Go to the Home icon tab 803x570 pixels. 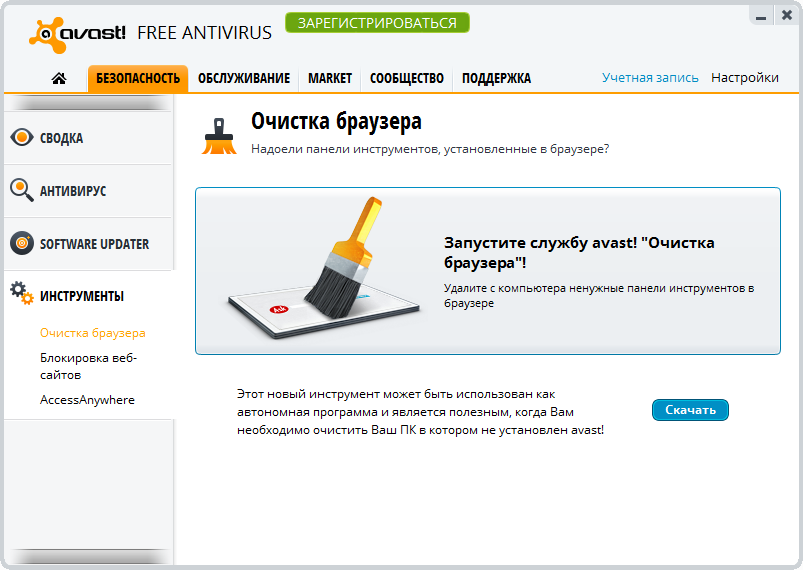tap(59, 78)
